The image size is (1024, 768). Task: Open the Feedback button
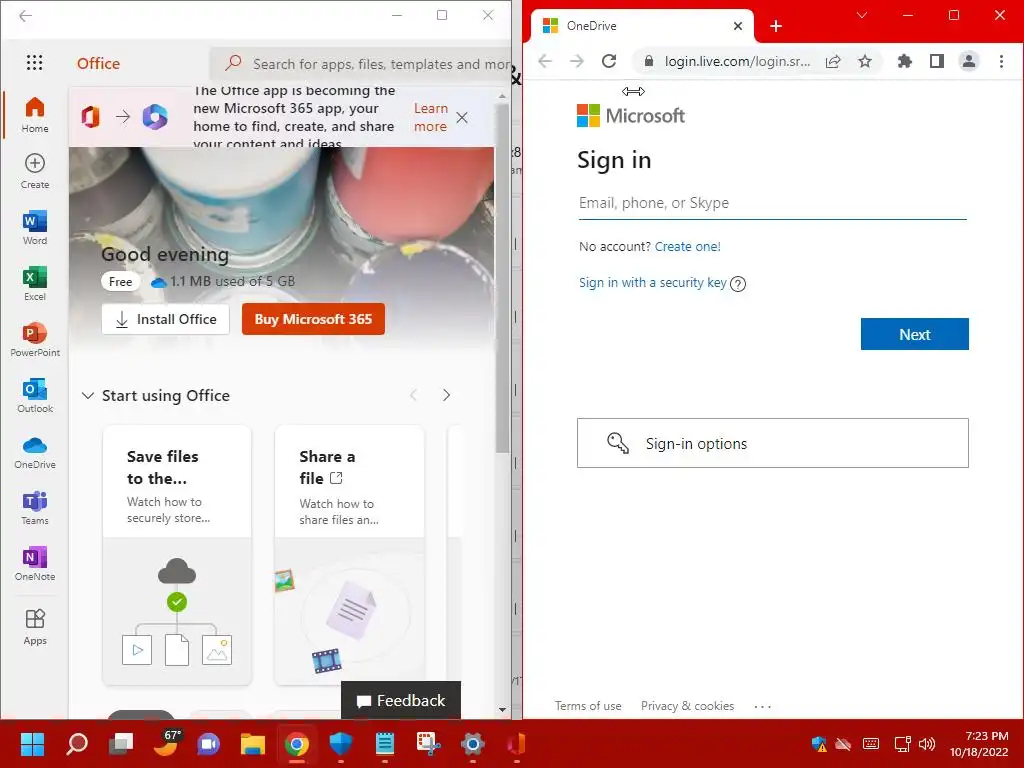coord(401,700)
